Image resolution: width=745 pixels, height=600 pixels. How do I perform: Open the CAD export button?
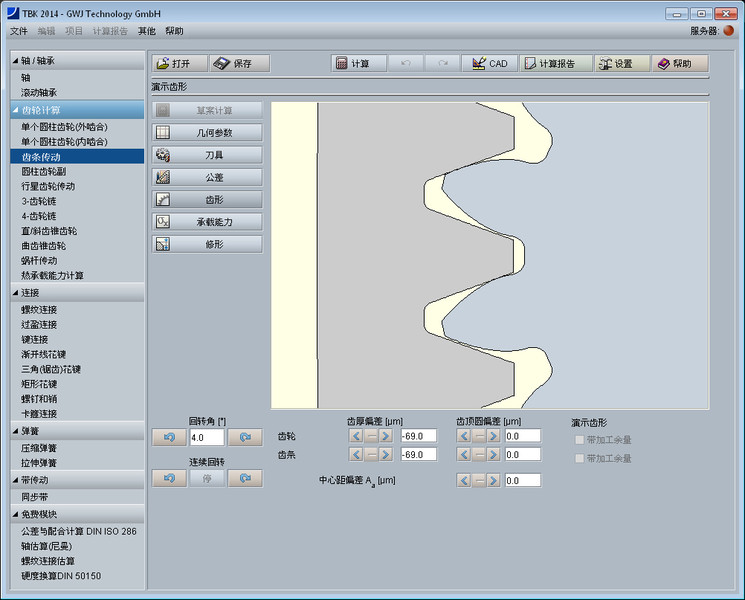[489, 63]
